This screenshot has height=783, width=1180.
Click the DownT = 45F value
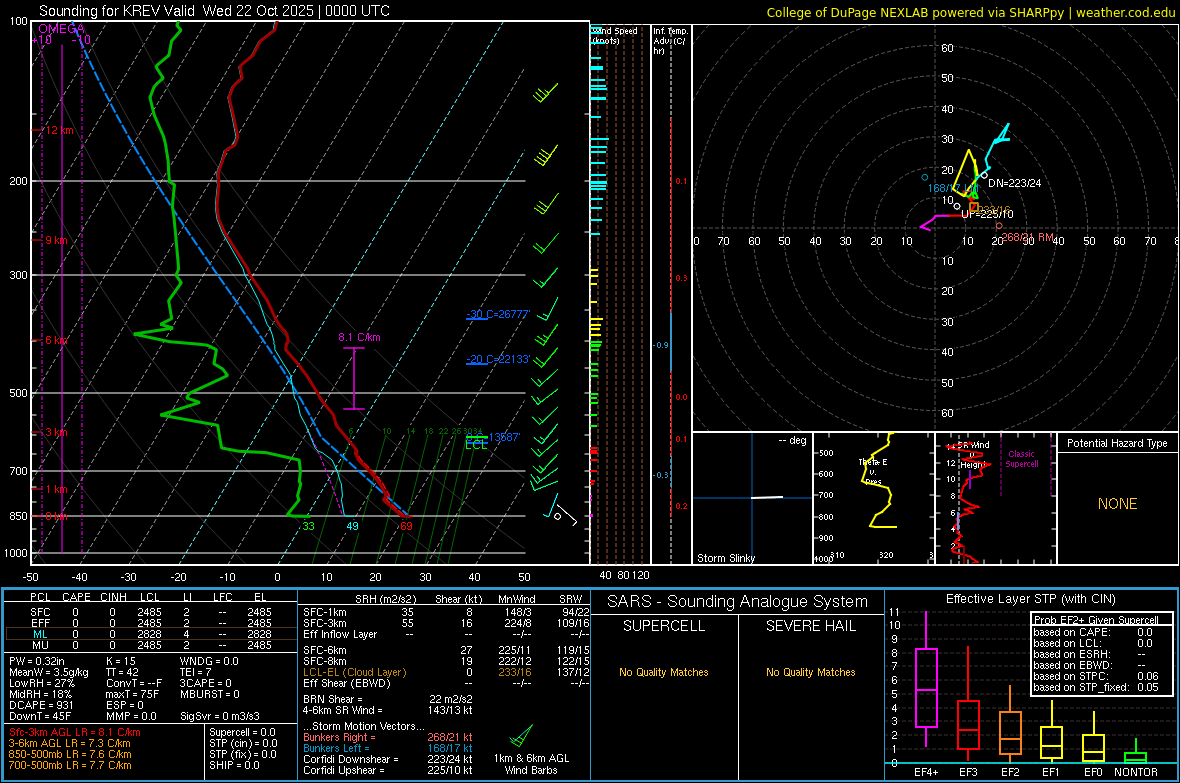click(40, 717)
